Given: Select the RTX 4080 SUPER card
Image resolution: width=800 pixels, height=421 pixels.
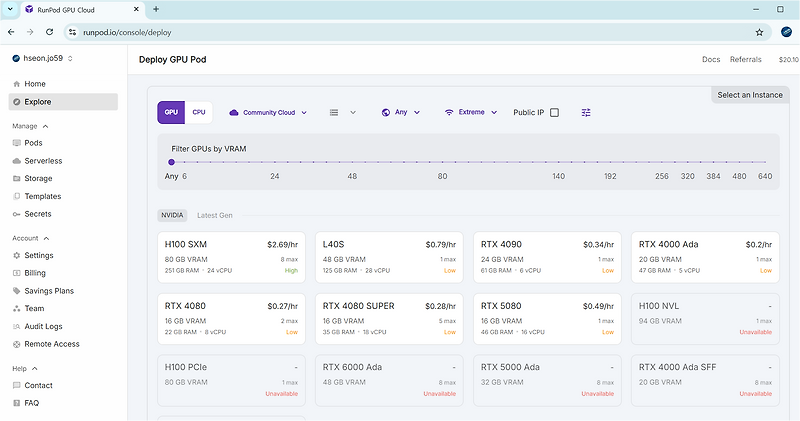Looking at the screenshot, I should pos(389,319).
